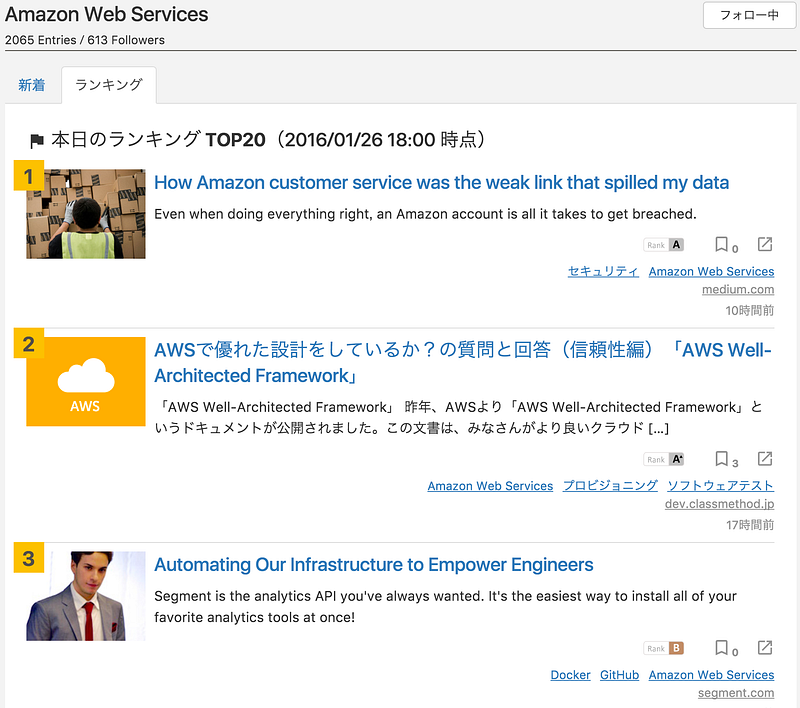
Task: Open segment.com entry external link icon
Action: point(765,648)
